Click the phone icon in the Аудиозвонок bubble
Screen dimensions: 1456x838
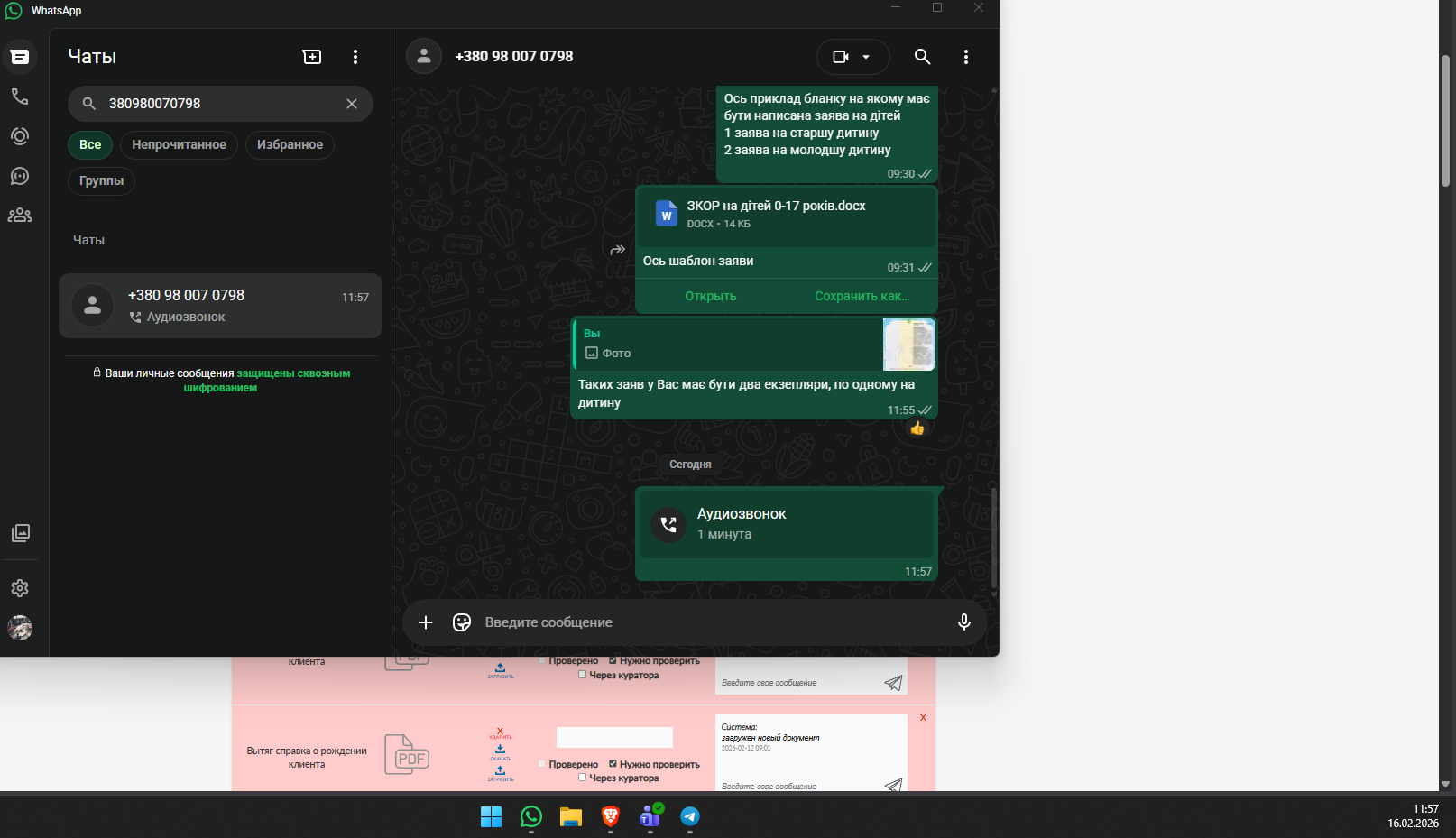(x=668, y=524)
